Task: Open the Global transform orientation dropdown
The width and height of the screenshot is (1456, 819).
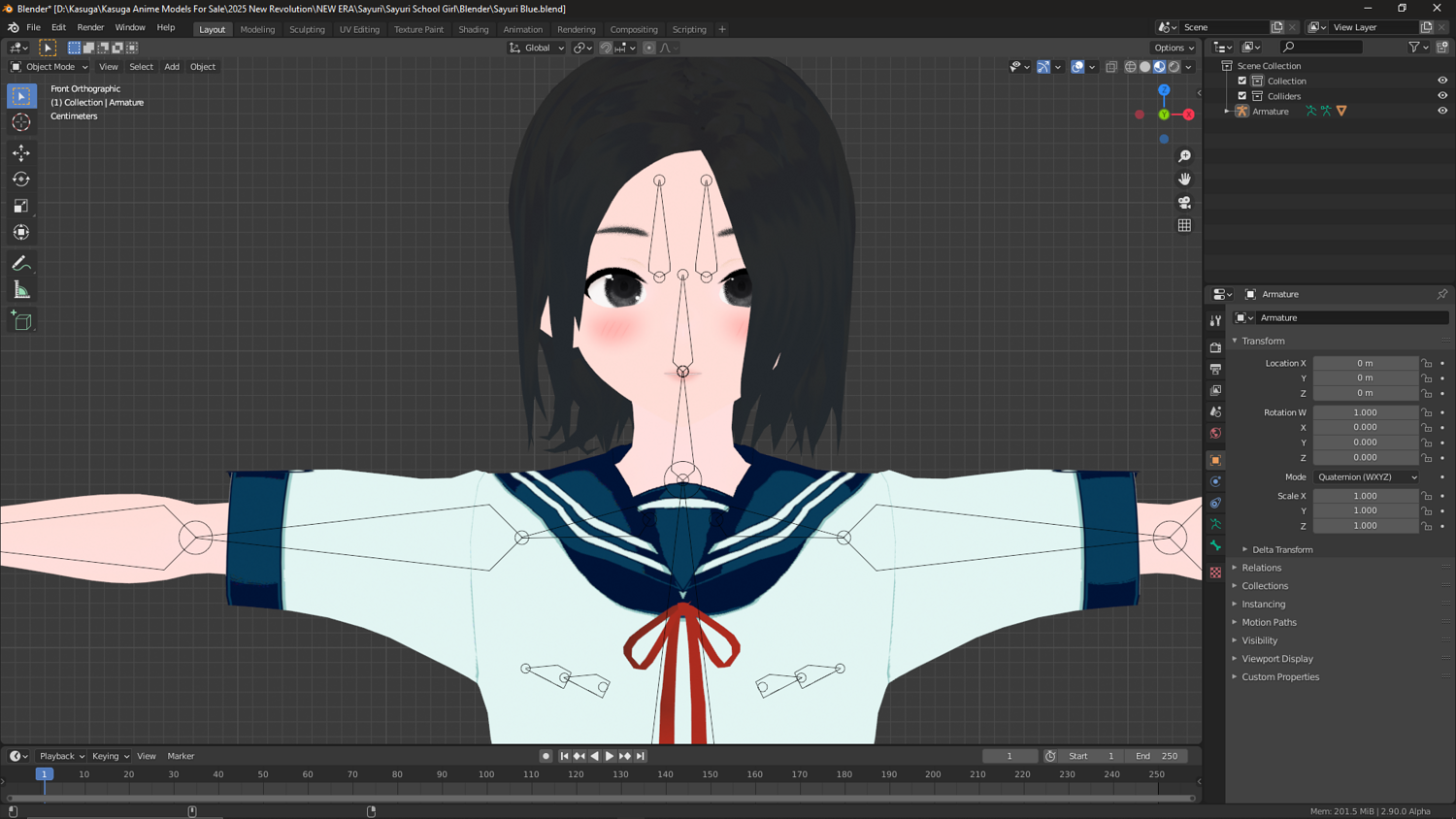Action: click(537, 48)
